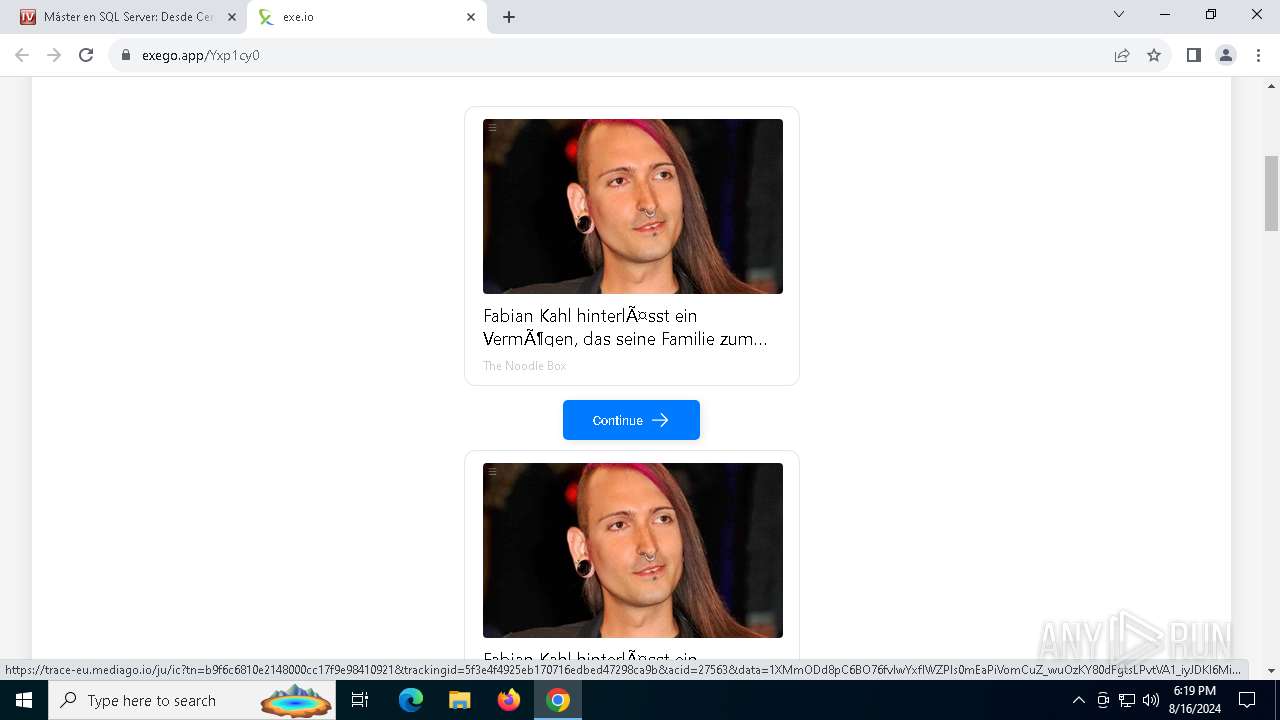Open Chrome profile menu
1280x720 pixels.
point(1226,55)
